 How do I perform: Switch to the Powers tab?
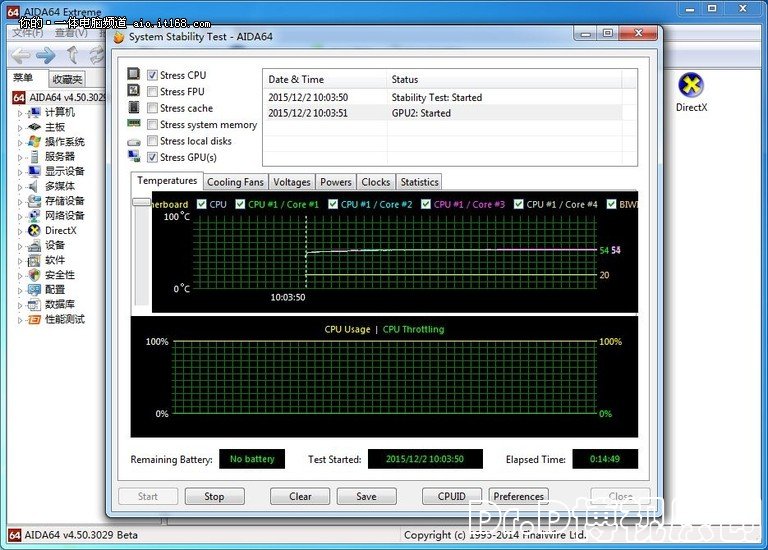tap(336, 182)
